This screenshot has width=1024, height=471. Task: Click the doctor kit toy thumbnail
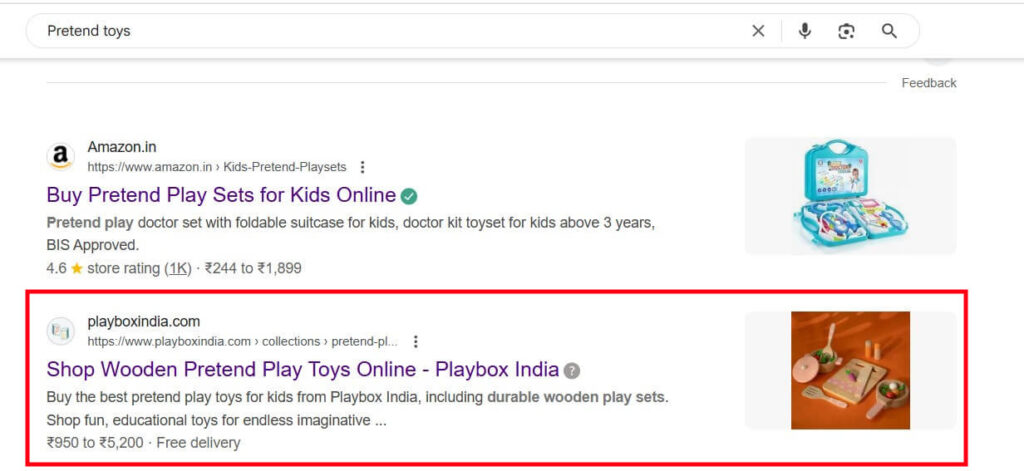[x=850, y=195]
